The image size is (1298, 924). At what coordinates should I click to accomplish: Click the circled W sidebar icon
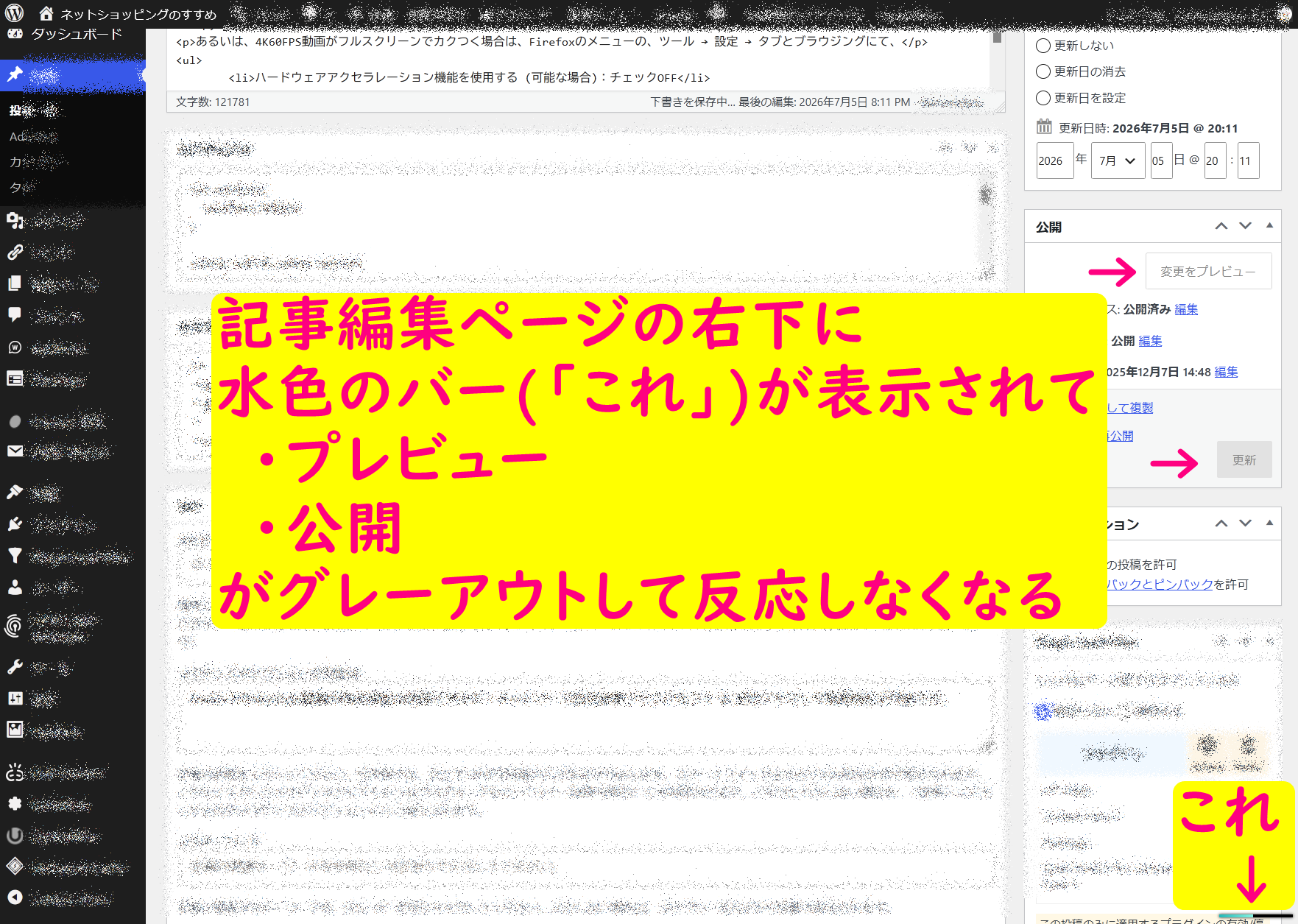coord(15,348)
